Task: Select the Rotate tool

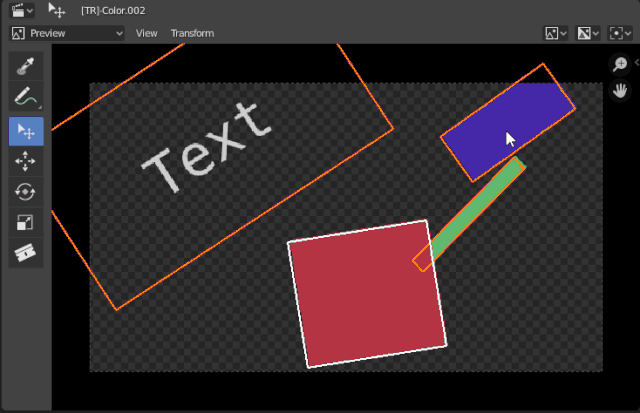Action: click(26, 192)
